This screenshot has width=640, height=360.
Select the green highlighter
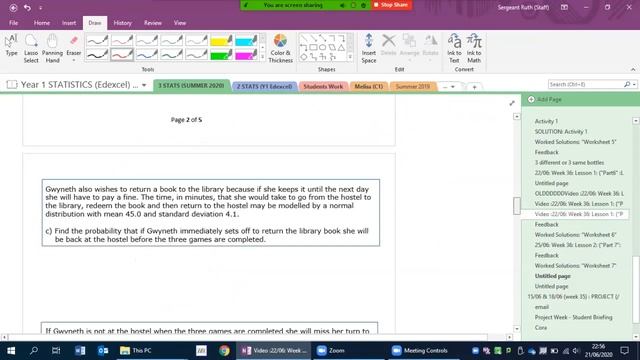click(221, 54)
